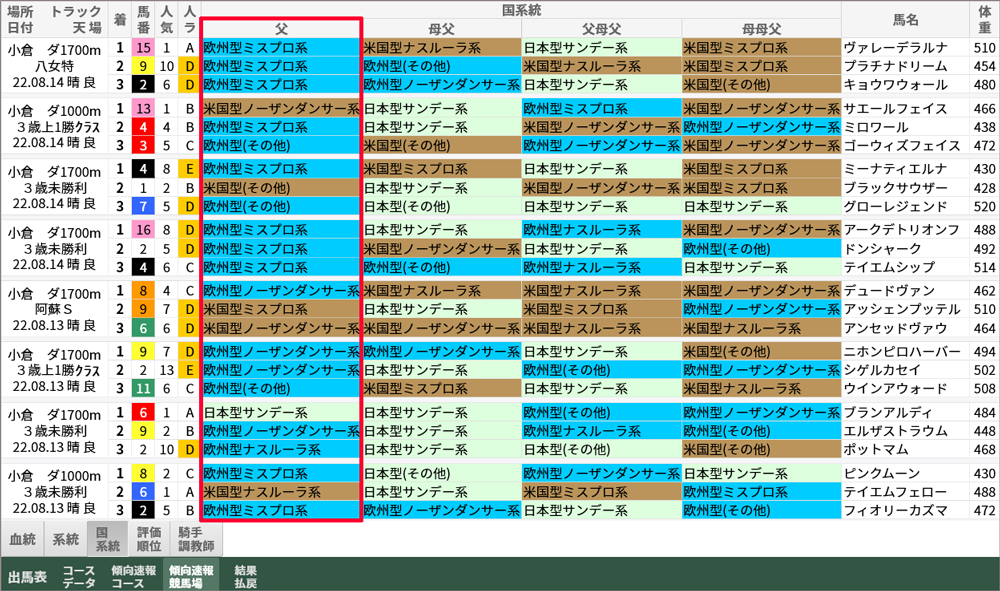Click green horse number 11 badge
The image size is (1000, 591).
click(x=143, y=389)
